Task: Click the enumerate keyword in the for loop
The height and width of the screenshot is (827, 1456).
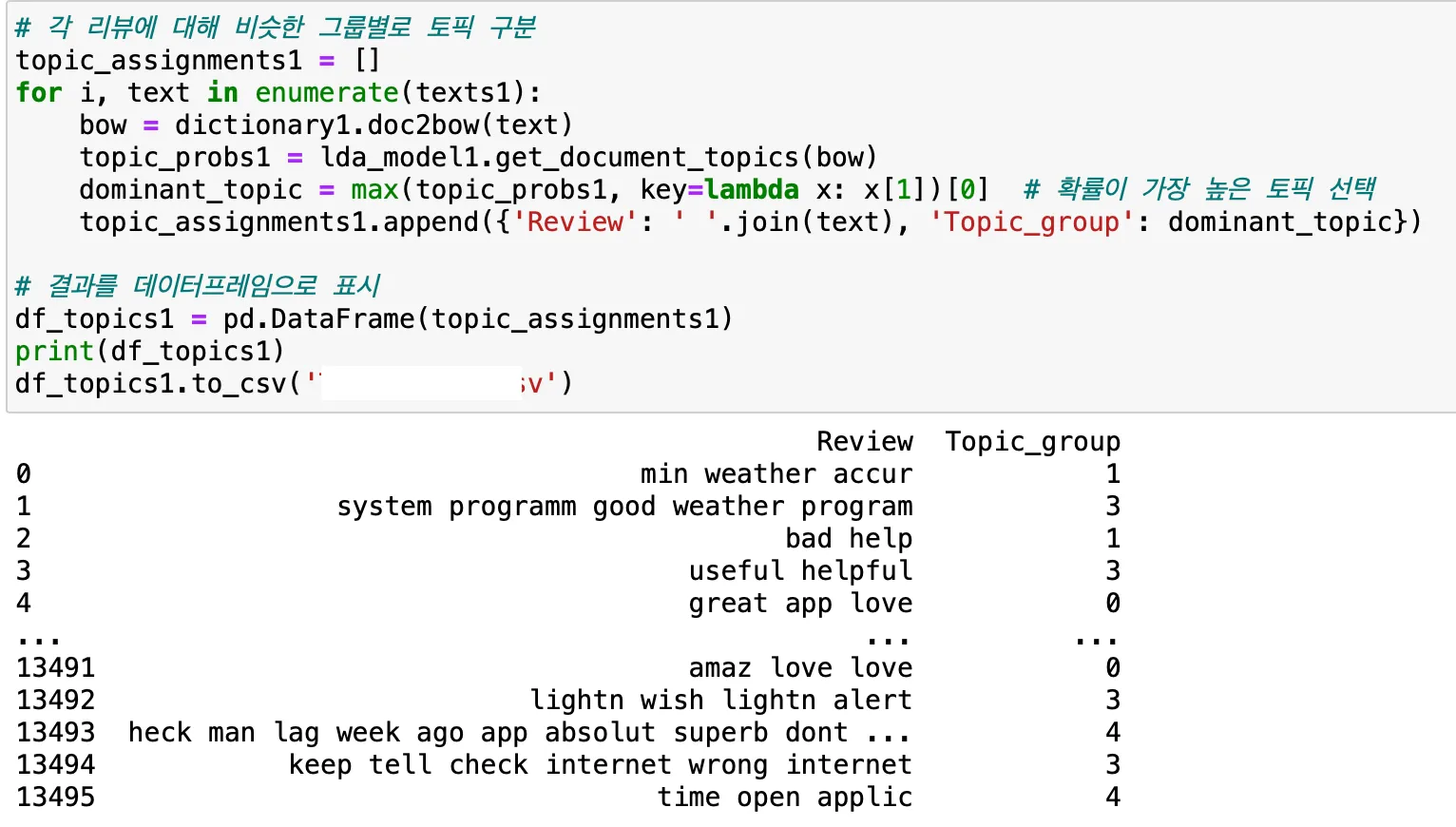Action: [327, 93]
